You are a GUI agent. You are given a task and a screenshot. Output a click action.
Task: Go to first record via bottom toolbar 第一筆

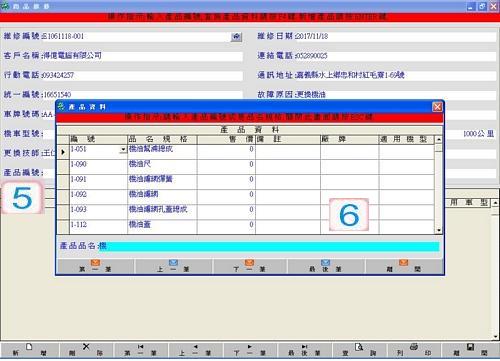pyautogui.click(x=141, y=350)
